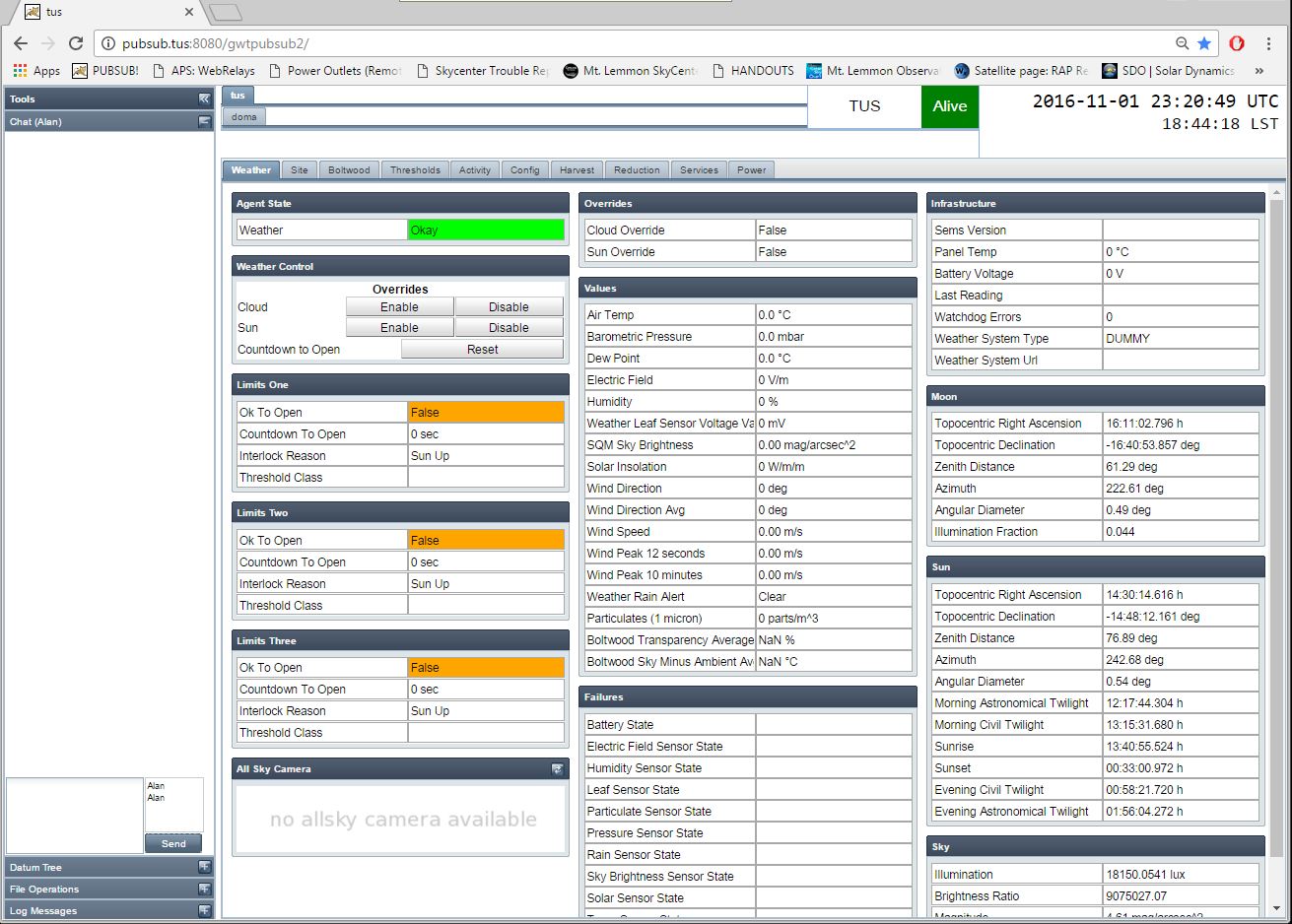Expand the Datum Tree panel
1292x924 pixels.
point(204,868)
